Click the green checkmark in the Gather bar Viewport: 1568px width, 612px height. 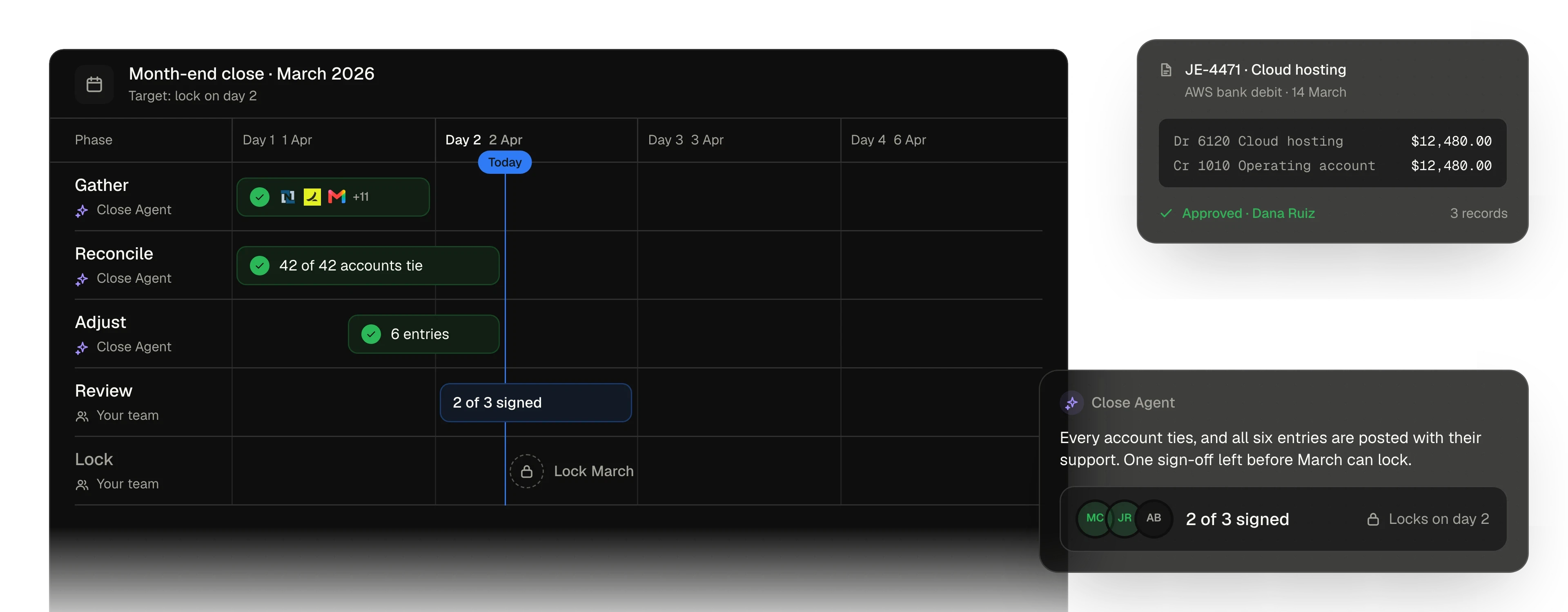[260, 197]
